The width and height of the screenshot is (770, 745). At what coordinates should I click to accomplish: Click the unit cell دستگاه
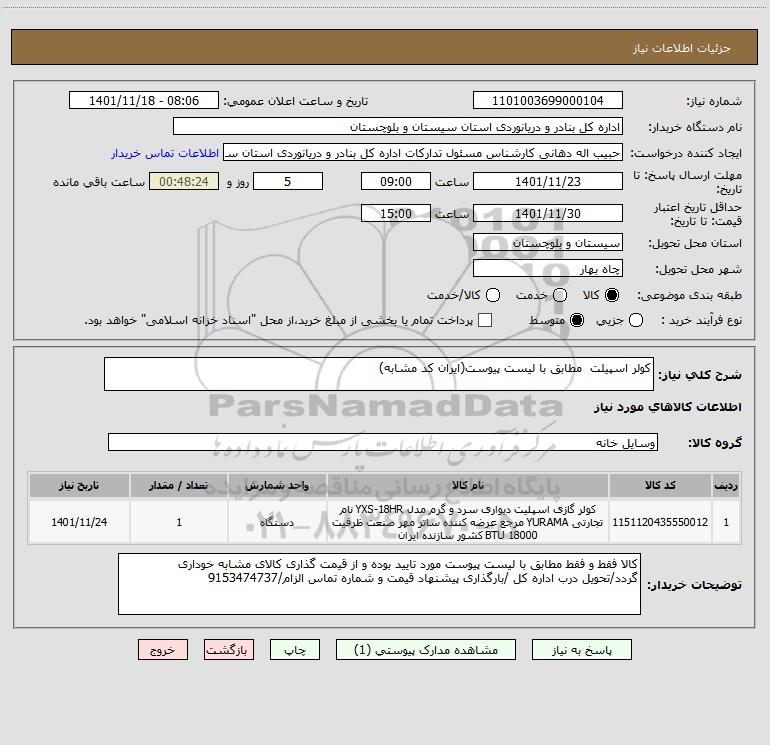277,522
